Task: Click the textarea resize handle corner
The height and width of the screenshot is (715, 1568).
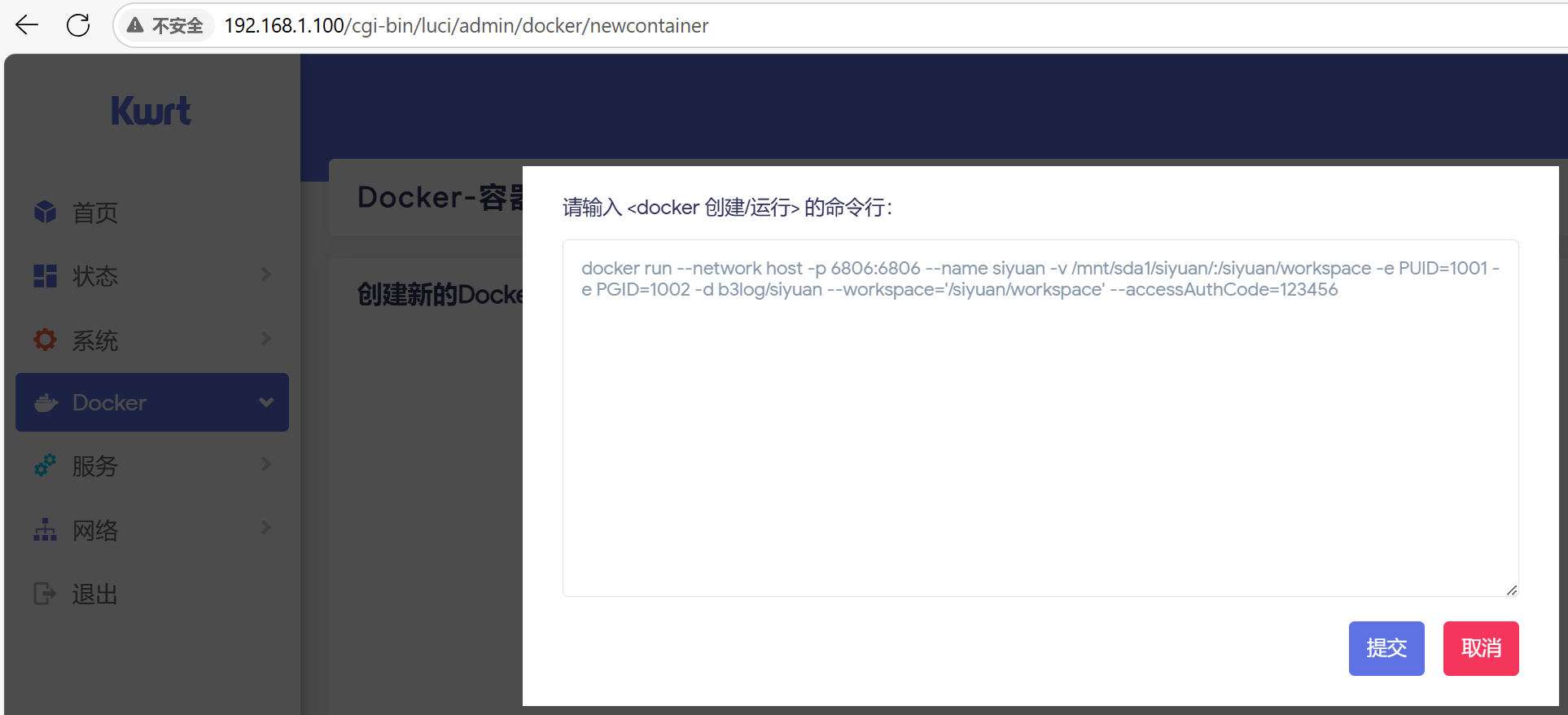Action: coord(1512,590)
